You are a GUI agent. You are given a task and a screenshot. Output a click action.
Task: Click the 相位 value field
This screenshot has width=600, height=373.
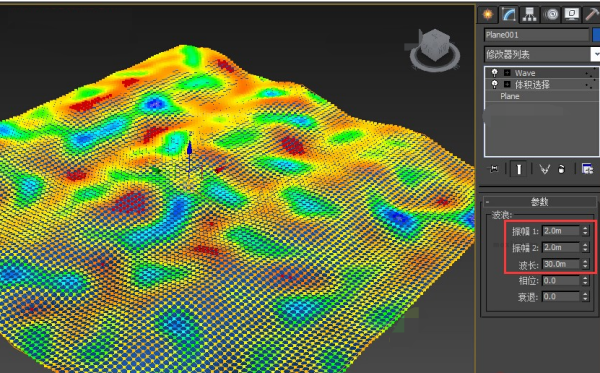click(561, 280)
